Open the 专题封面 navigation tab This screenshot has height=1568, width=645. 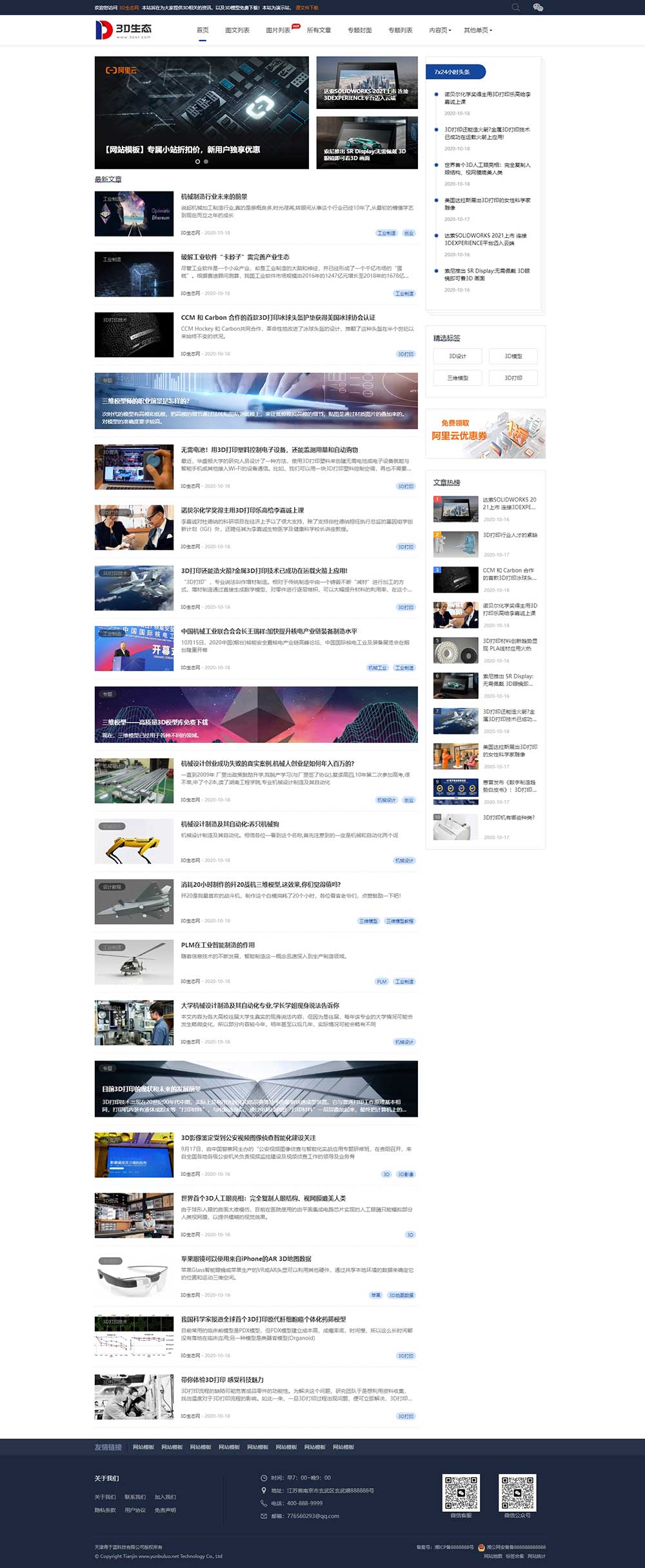point(359,30)
